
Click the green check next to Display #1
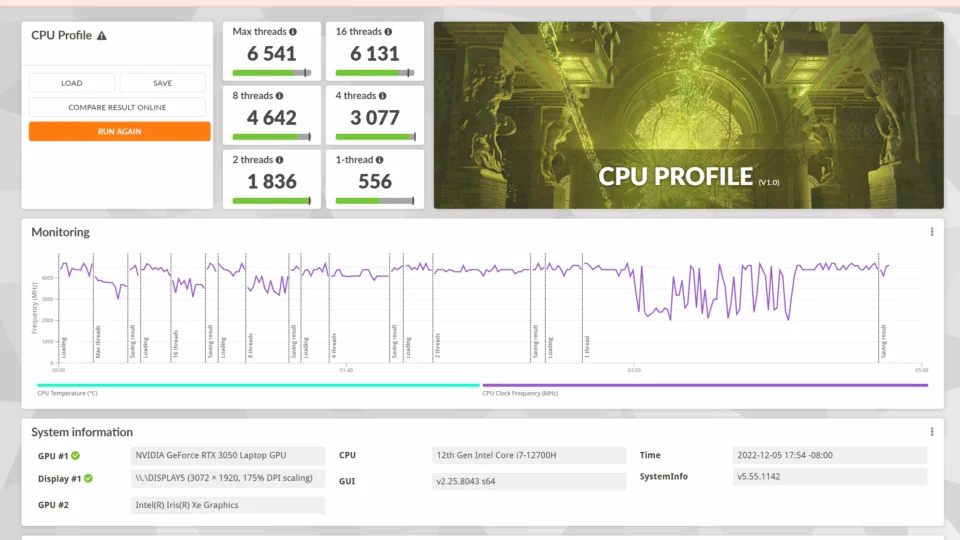click(88, 478)
